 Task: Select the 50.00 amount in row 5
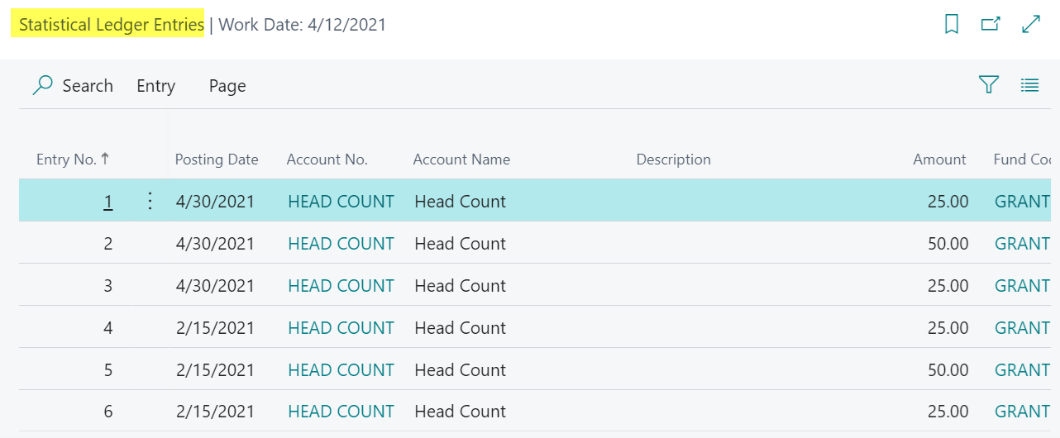click(x=947, y=370)
